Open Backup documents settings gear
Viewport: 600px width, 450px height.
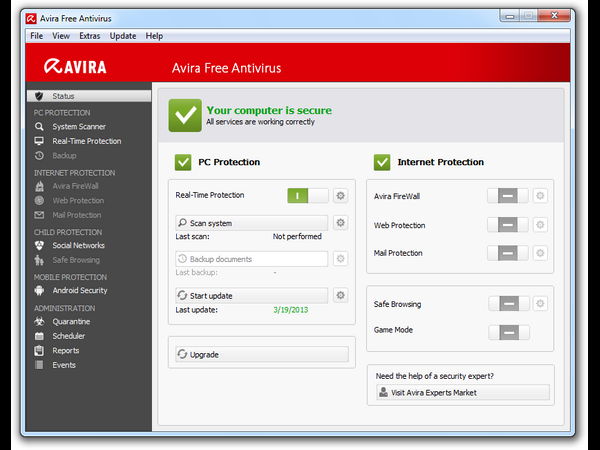pyautogui.click(x=340, y=259)
